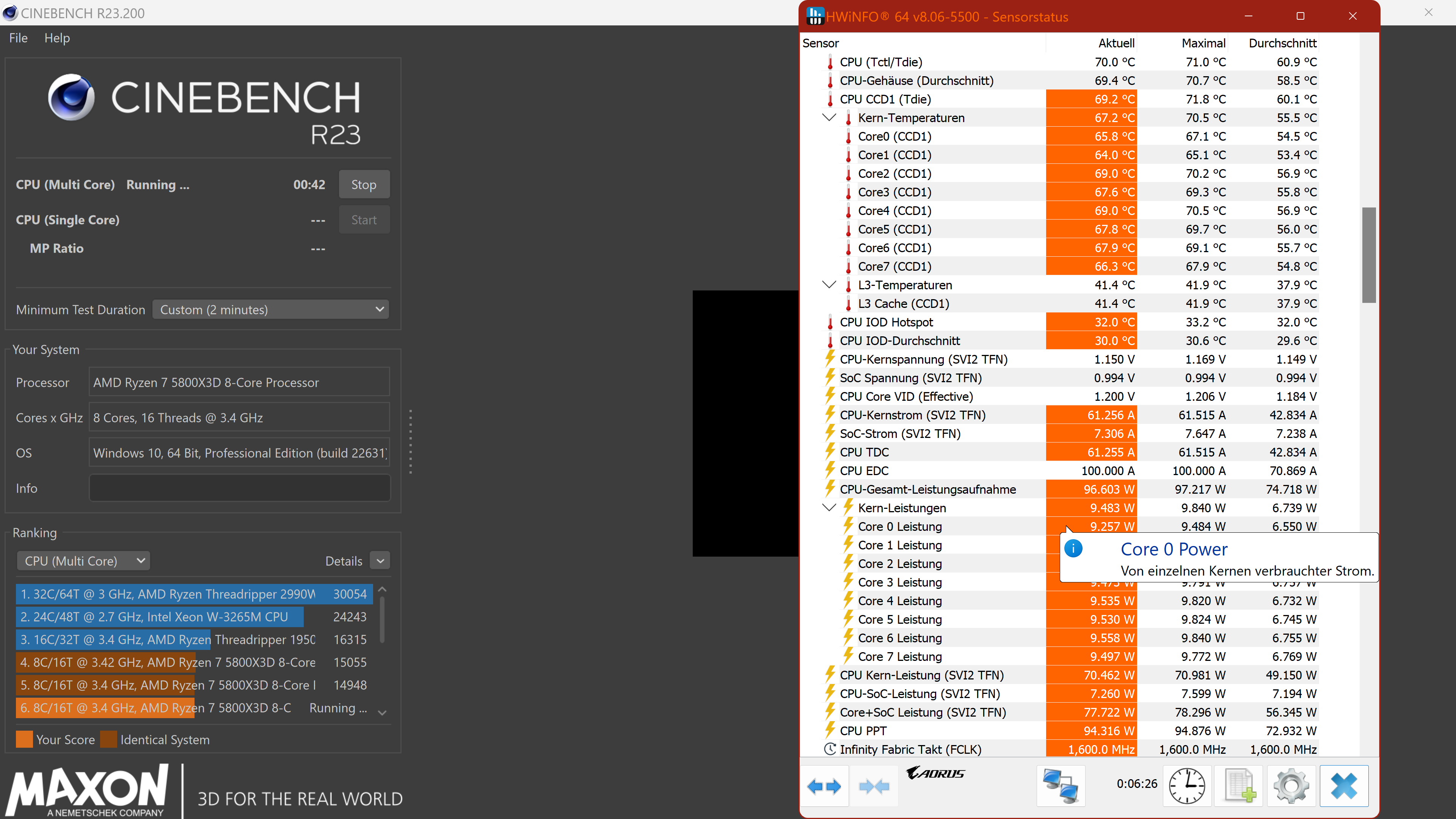
Task: Click lightning icon of CPU EDC row
Action: click(830, 470)
